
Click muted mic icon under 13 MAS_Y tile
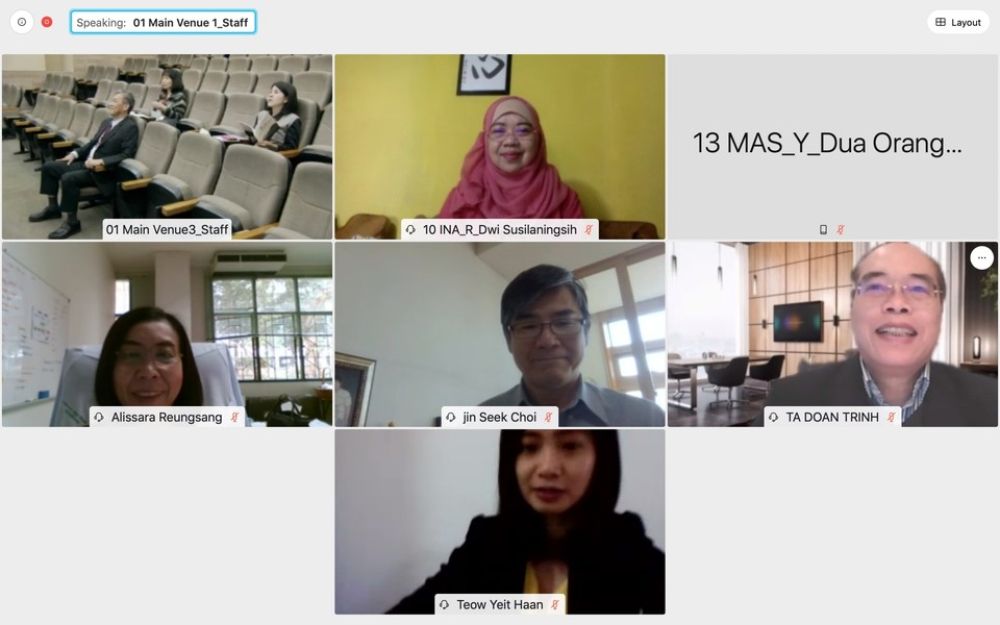[x=841, y=230]
